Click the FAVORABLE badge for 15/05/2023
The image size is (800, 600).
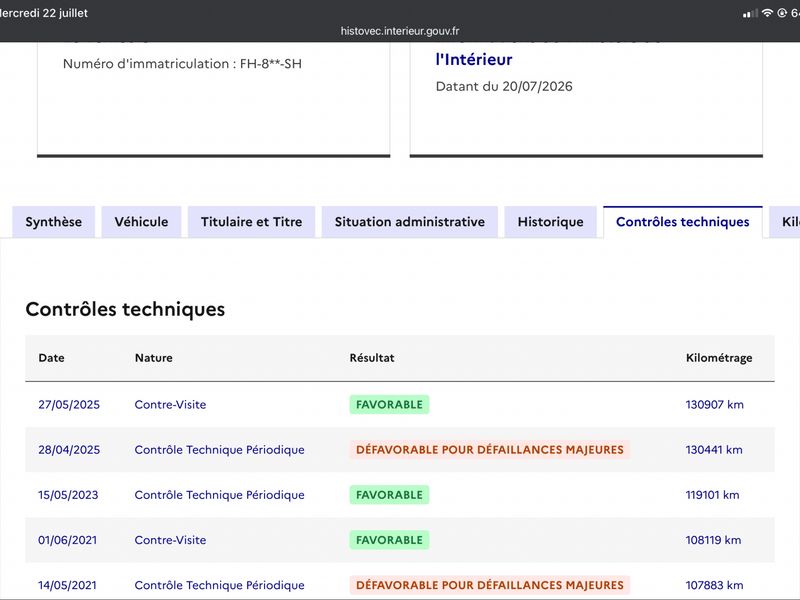pyautogui.click(x=389, y=495)
